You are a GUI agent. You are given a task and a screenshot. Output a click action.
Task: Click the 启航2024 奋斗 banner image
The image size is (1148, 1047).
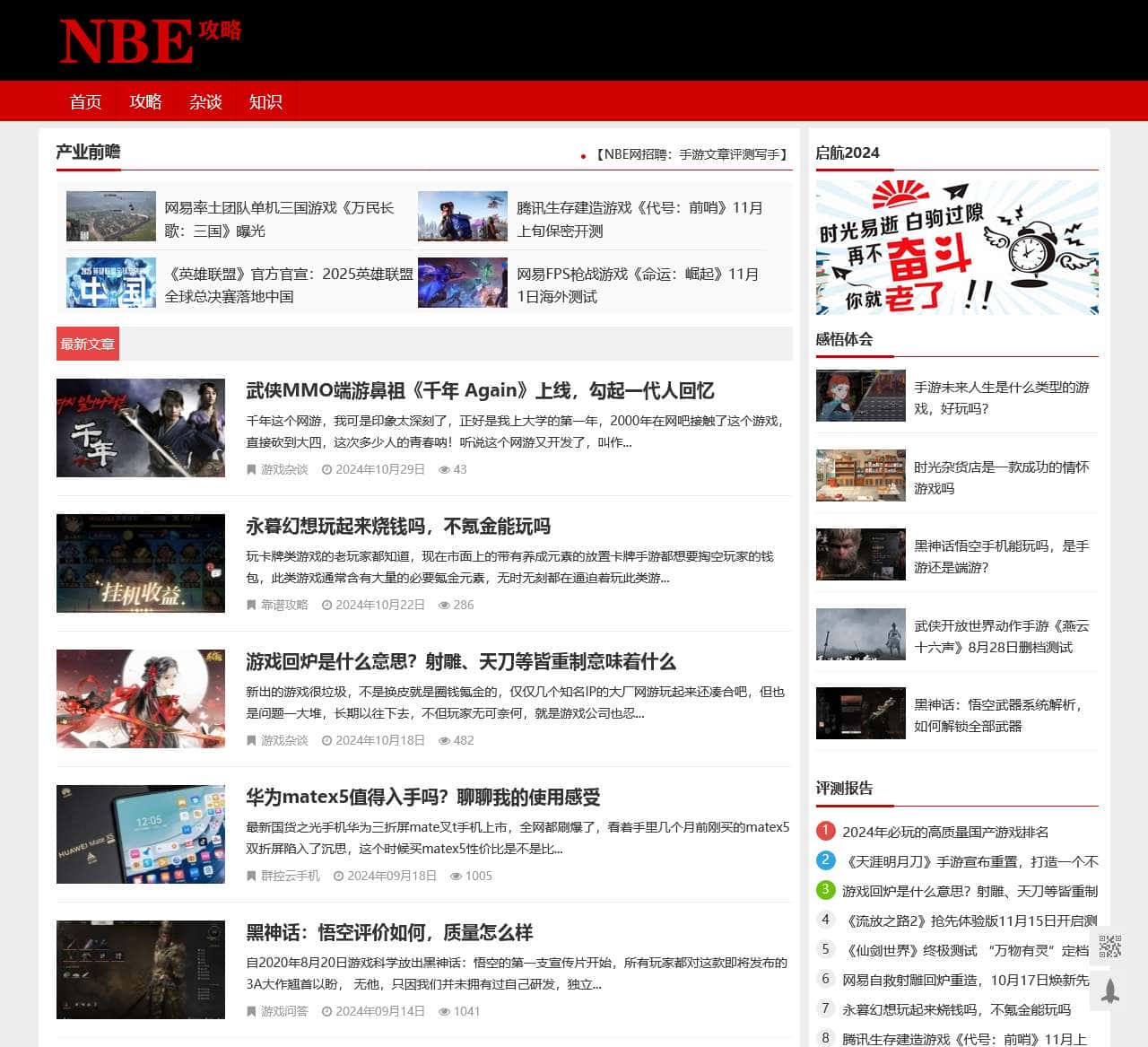click(957, 248)
